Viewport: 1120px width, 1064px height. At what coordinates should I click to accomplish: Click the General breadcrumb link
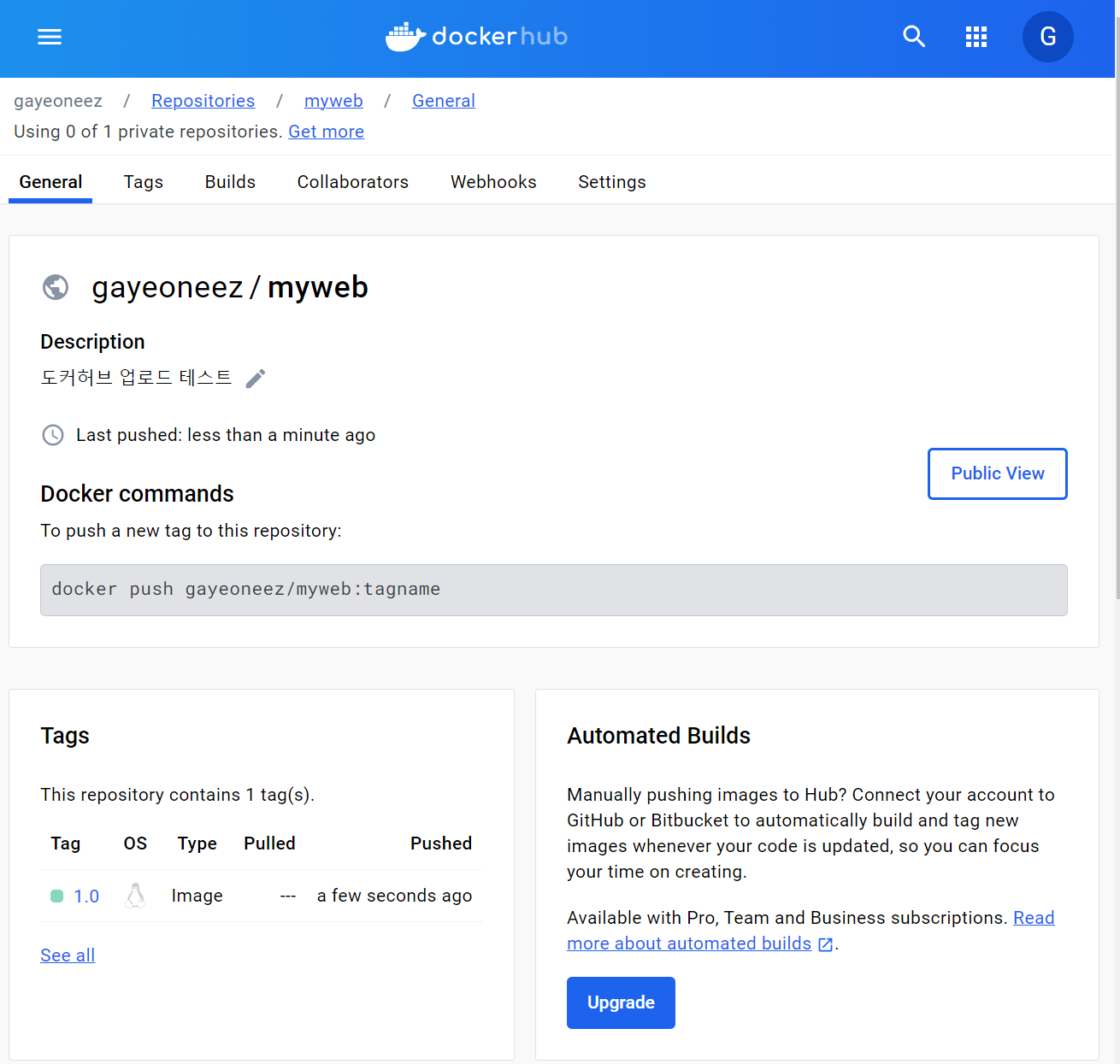tap(444, 101)
